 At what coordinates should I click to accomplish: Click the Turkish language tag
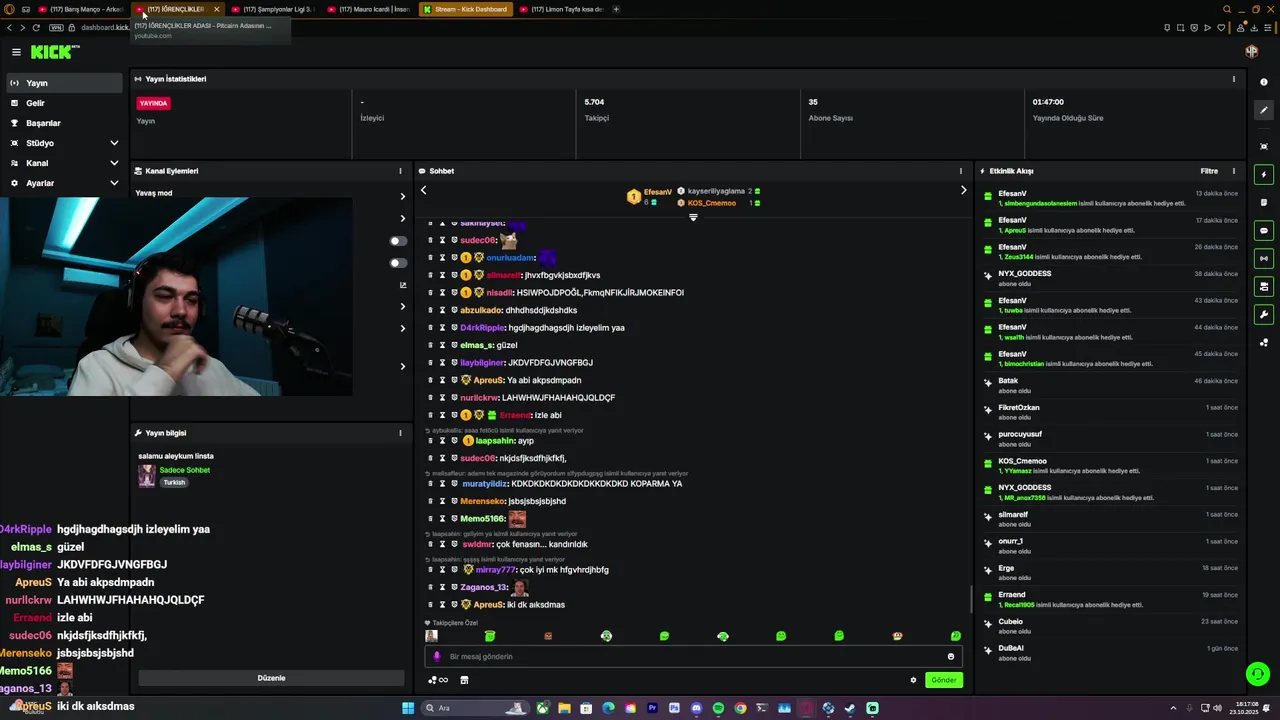(175, 482)
